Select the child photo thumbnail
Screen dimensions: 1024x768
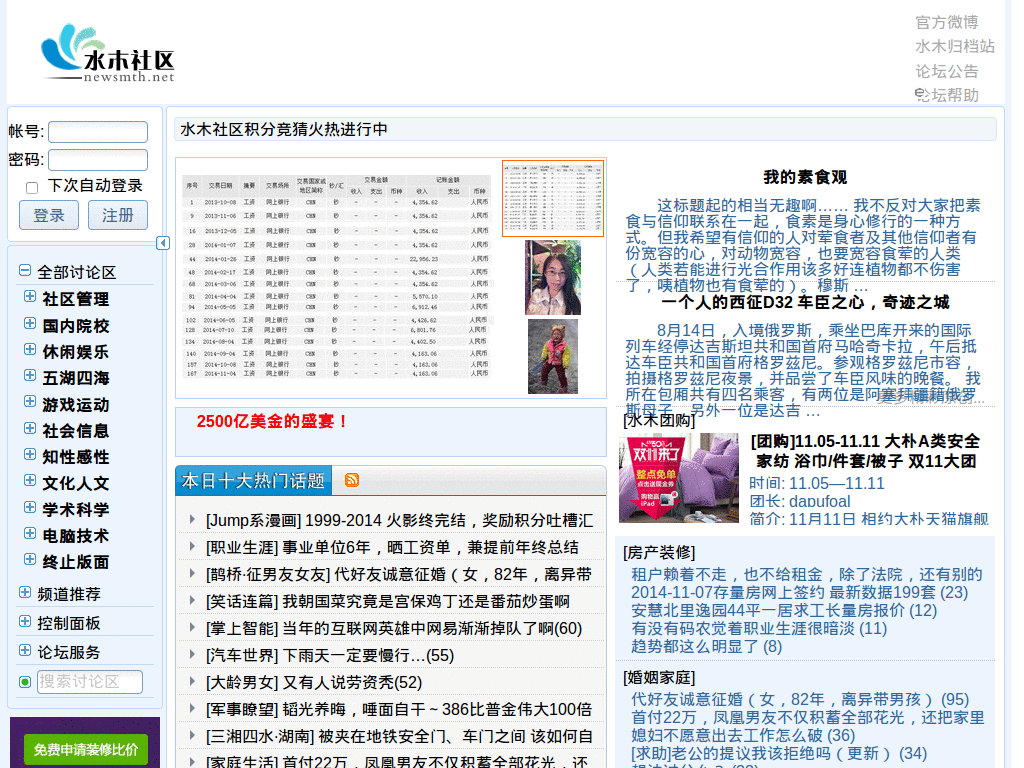(x=552, y=357)
